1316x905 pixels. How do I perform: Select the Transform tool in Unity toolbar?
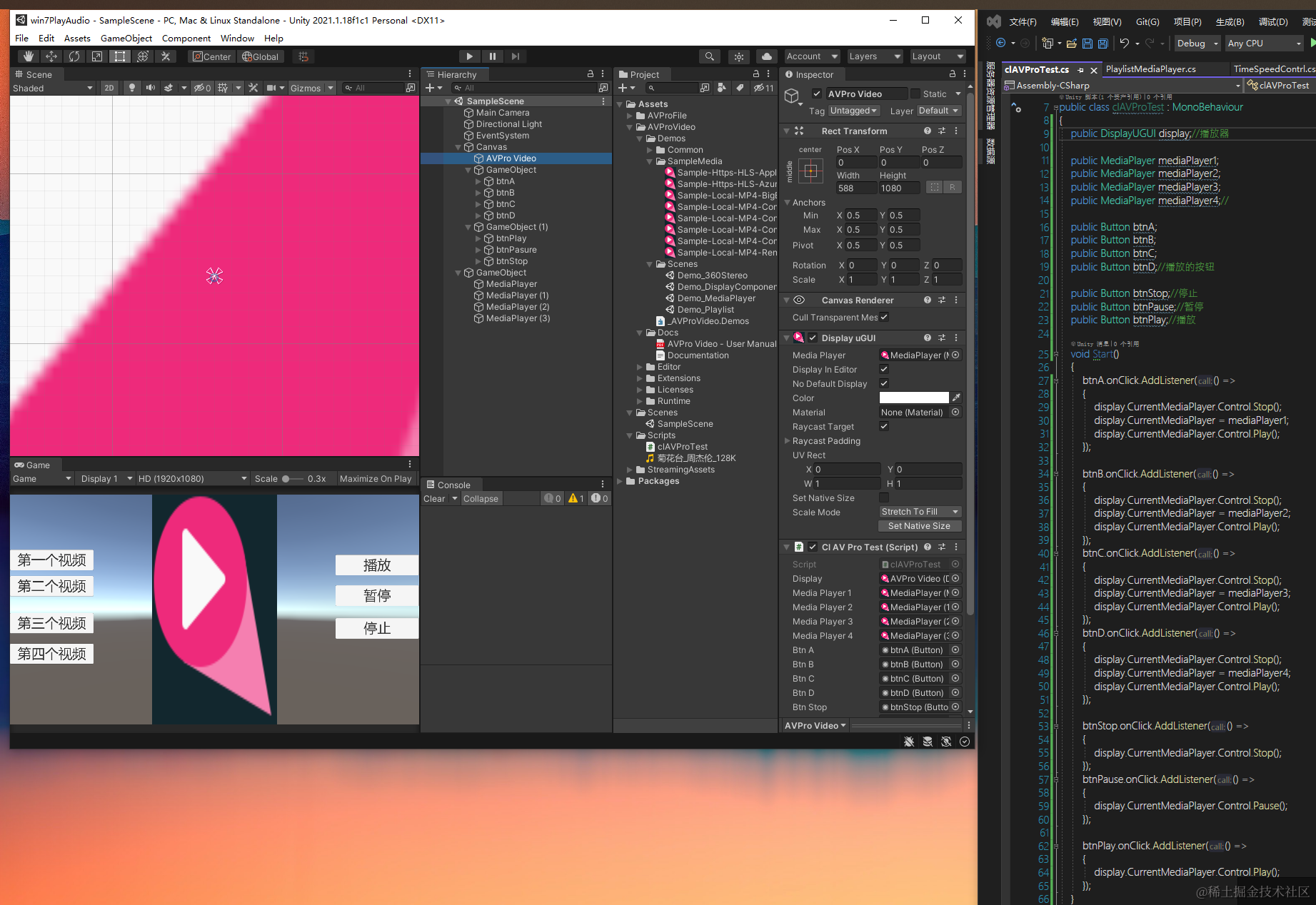[x=142, y=56]
